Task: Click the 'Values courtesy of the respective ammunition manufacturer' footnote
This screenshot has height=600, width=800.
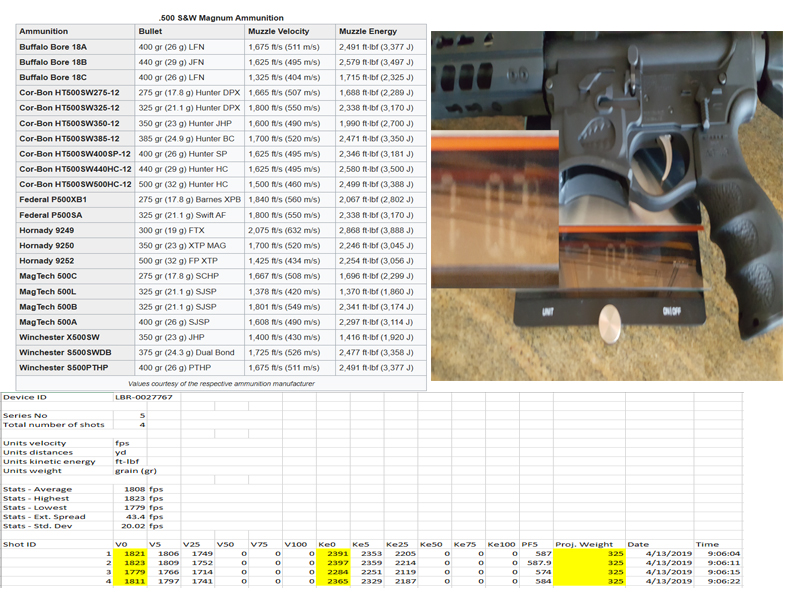Action: coord(221,384)
